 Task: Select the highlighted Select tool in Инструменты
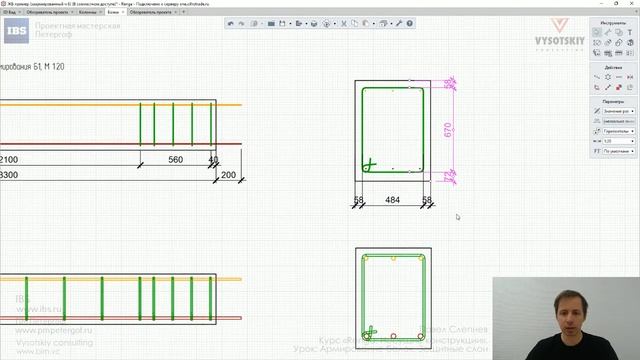597,32
